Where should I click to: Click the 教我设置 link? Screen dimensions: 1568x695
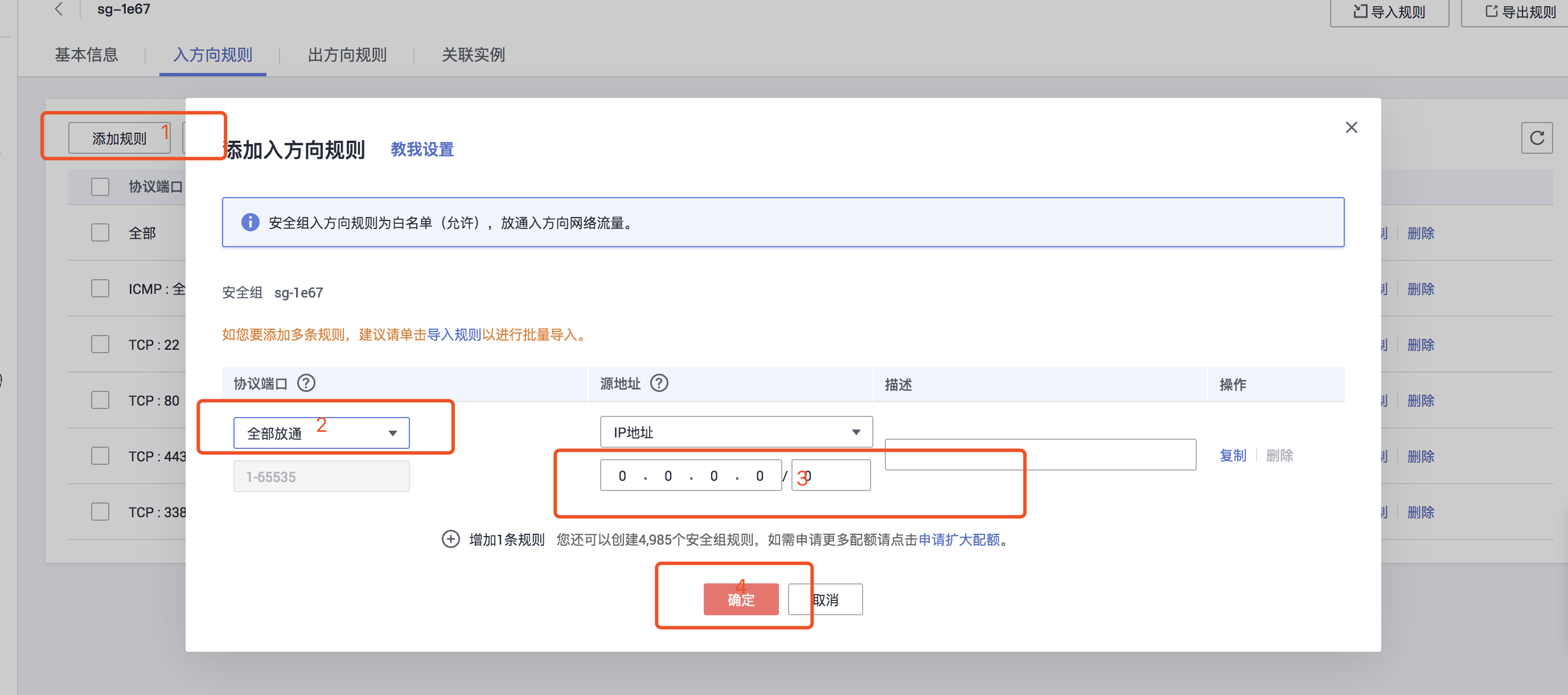point(422,149)
